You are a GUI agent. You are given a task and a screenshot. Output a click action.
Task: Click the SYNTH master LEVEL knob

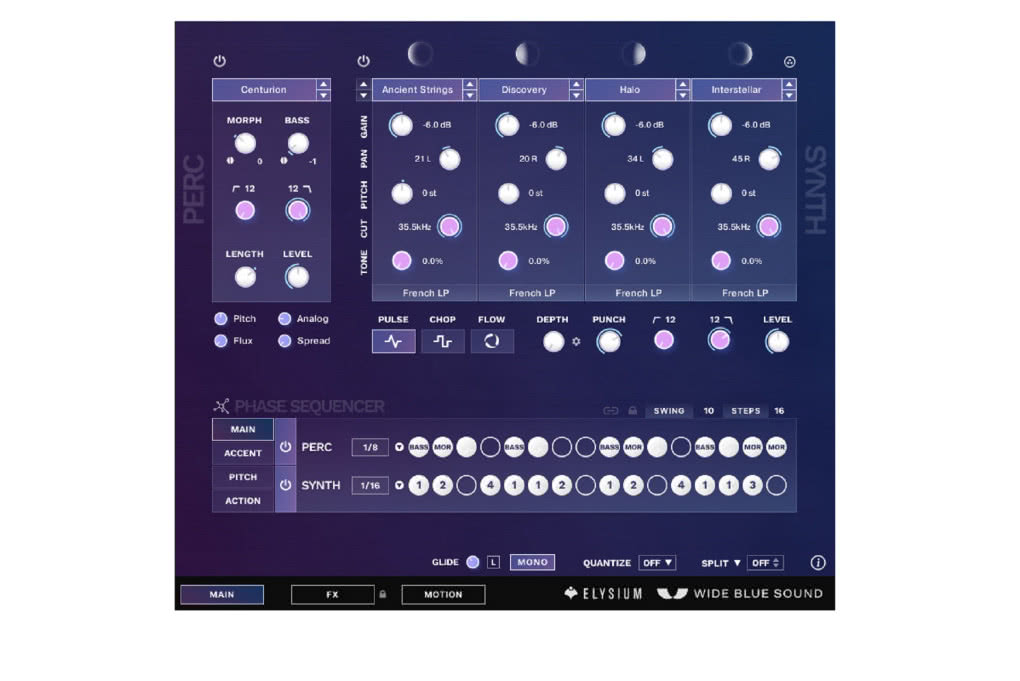[777, 341]
